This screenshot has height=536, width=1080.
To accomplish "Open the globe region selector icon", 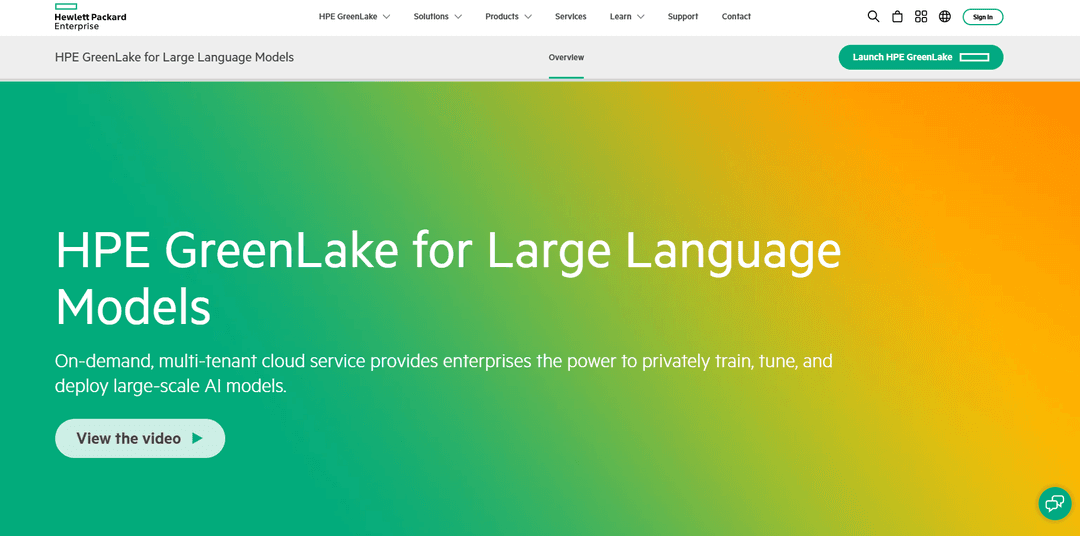I will tap(945, 17).
